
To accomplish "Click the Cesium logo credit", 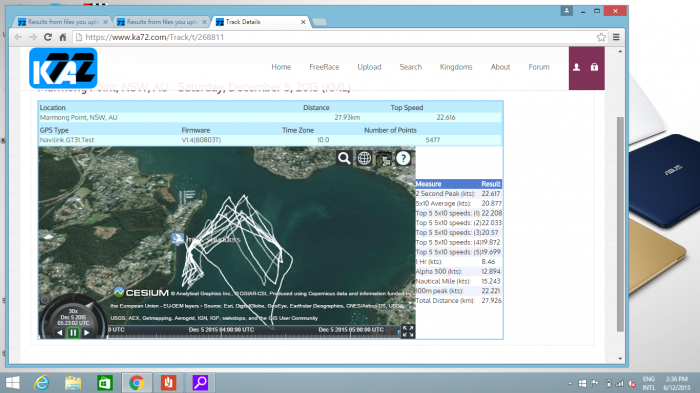I will click(141, 293).
